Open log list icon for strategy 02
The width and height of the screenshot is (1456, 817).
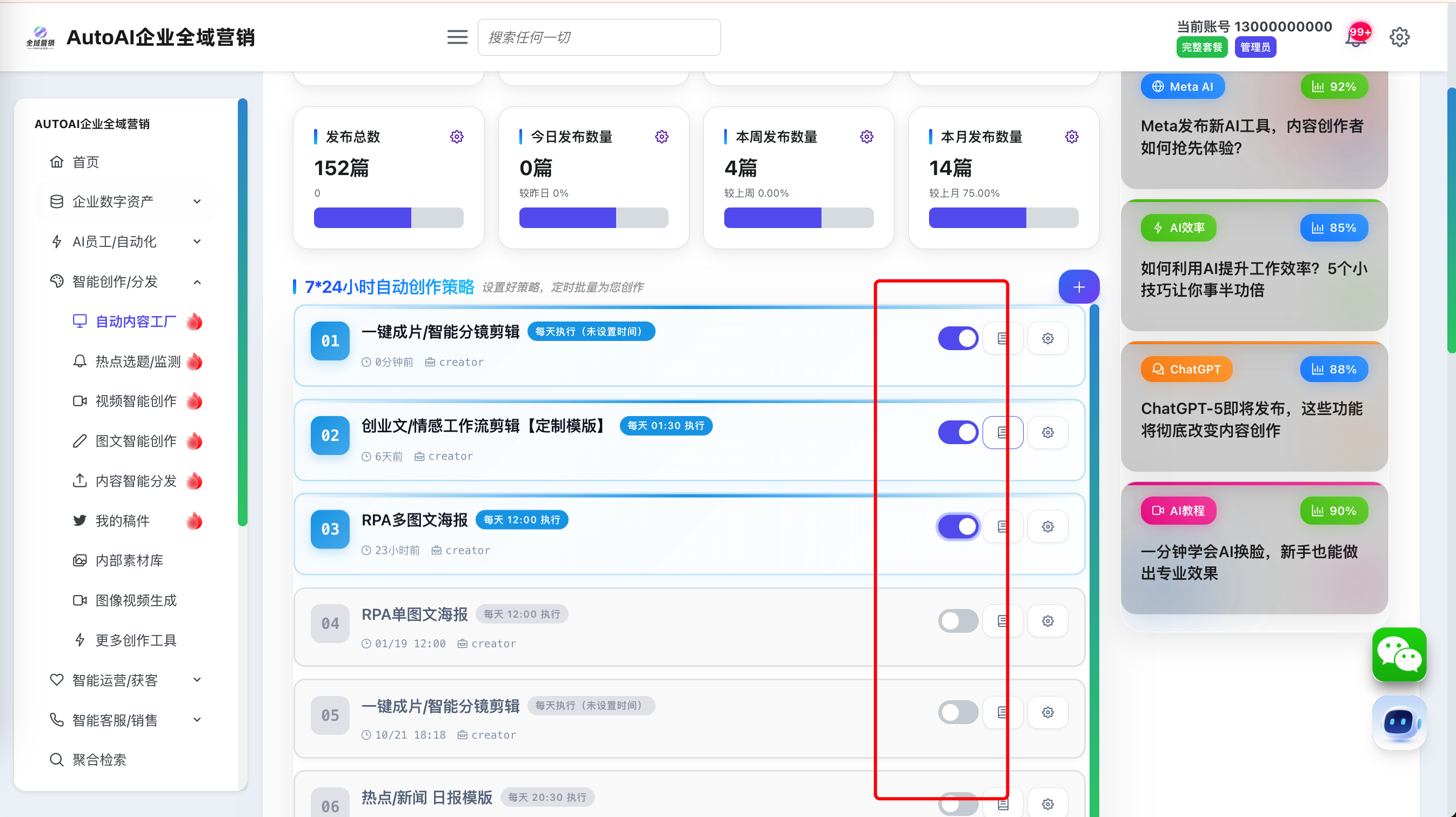point(1002,433)
